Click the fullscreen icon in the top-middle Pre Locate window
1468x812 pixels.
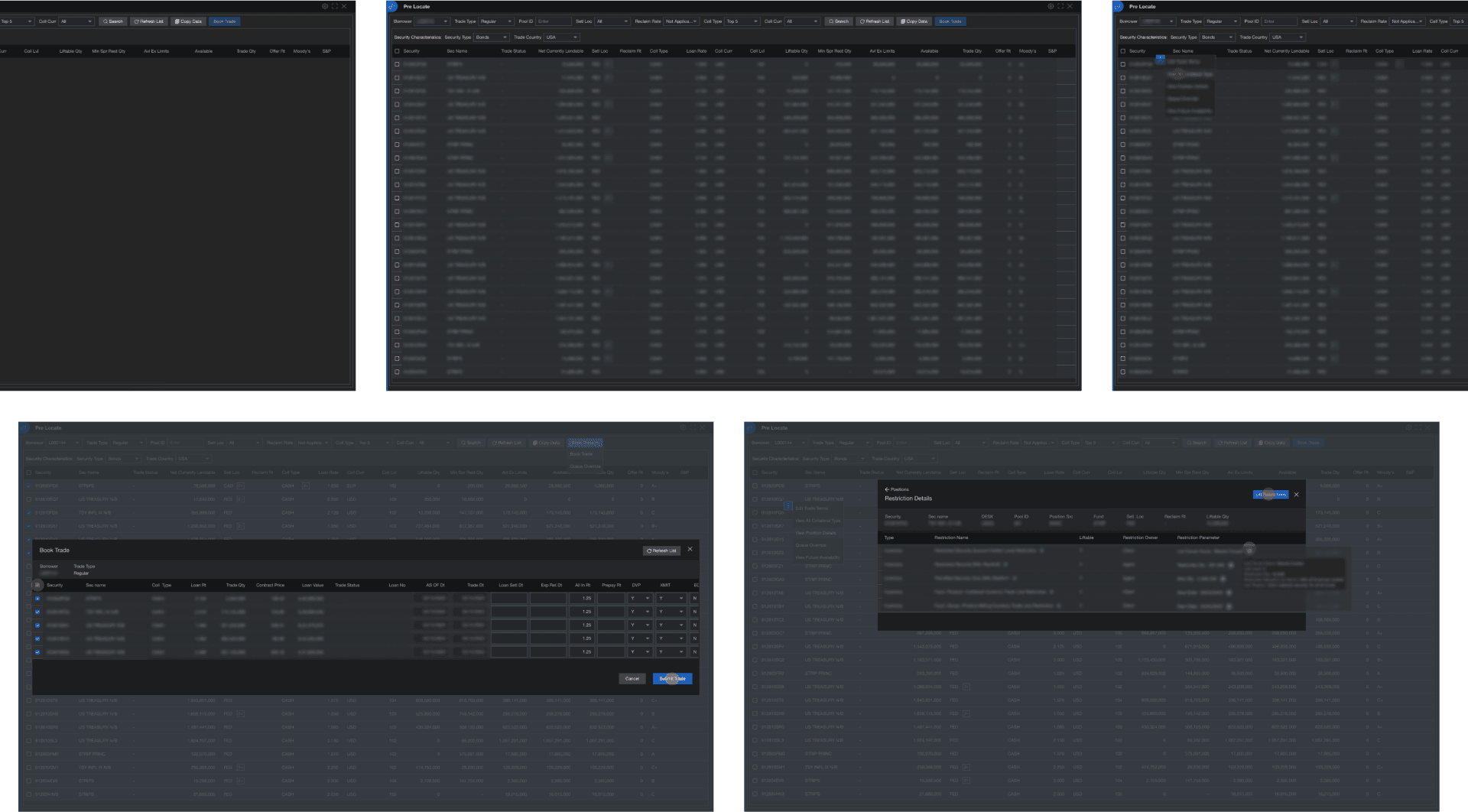coord(1060,6)
